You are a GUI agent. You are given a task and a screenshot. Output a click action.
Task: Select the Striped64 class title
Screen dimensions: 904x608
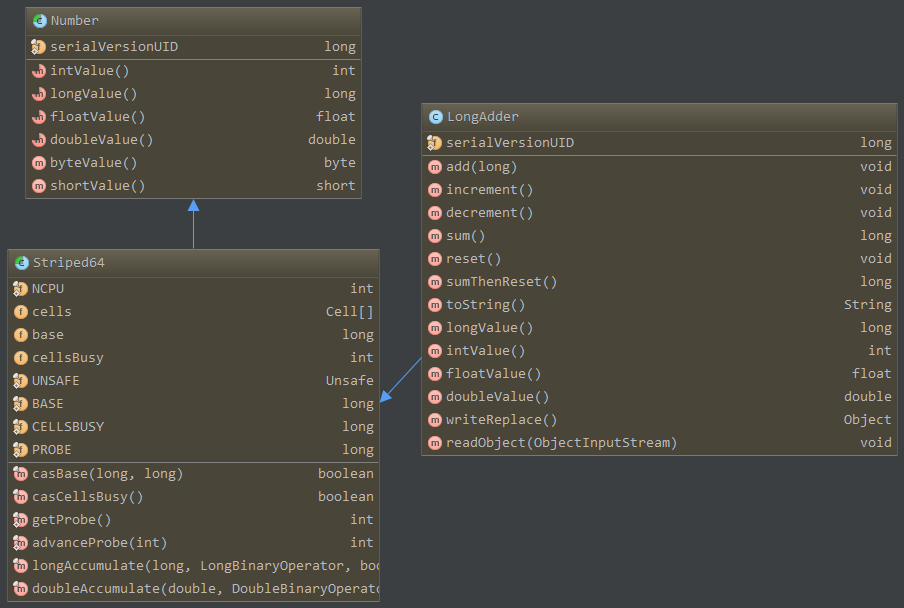coord(68,263)
